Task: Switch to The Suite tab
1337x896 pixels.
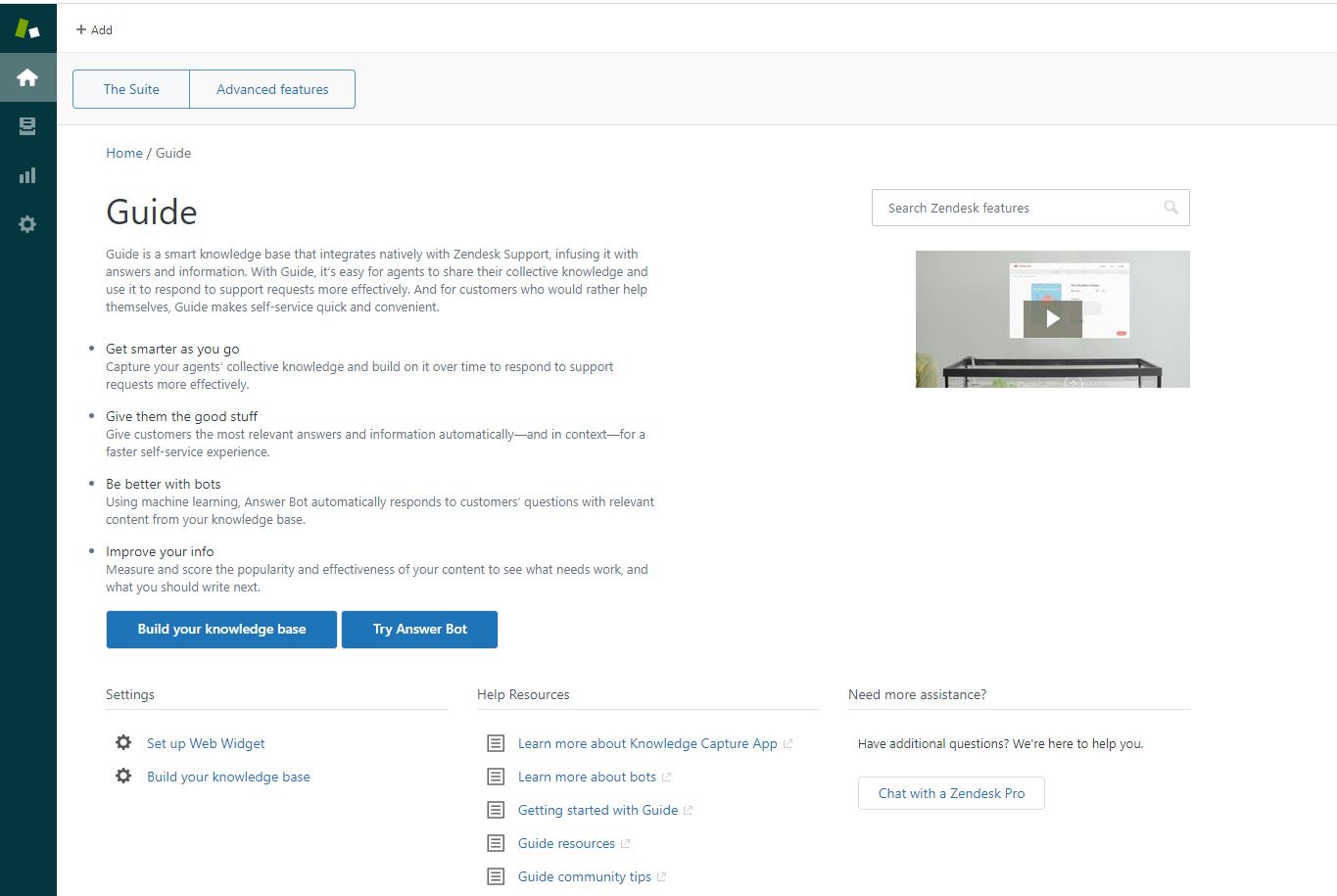Action: point(131,89)
